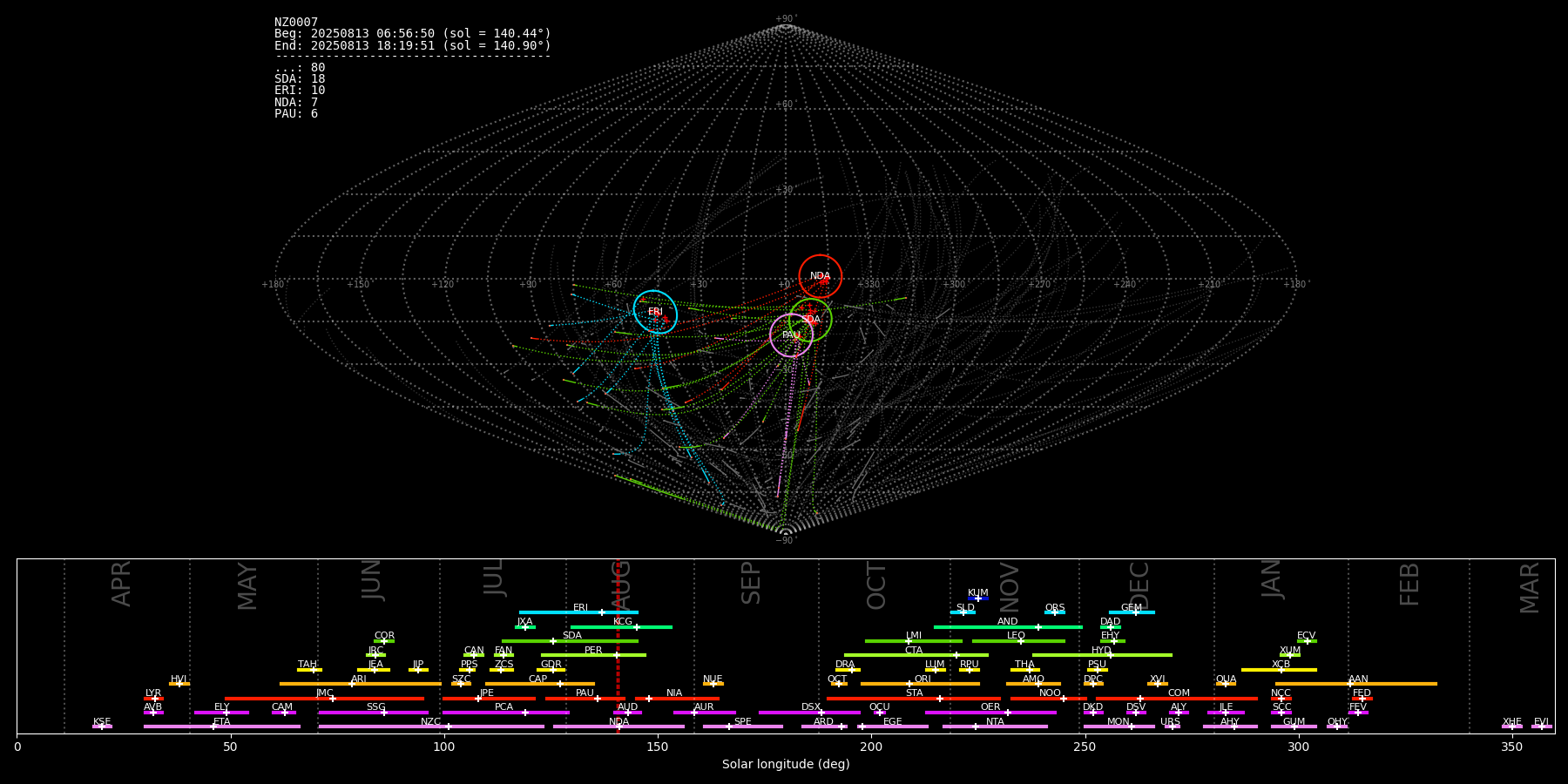This screenshot has height=784, width=1568.
Task: Click the SEP month label in timeline
Action: point(751,583)
